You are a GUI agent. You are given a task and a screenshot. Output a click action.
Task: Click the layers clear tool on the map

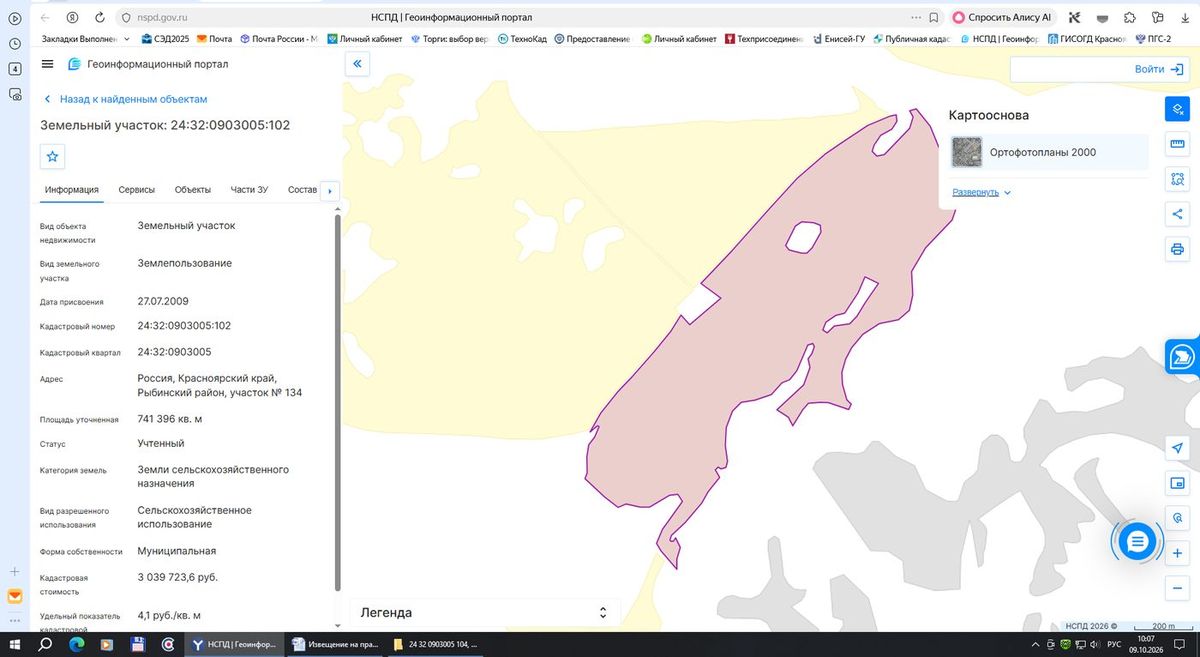click(x=1177, y=109)
